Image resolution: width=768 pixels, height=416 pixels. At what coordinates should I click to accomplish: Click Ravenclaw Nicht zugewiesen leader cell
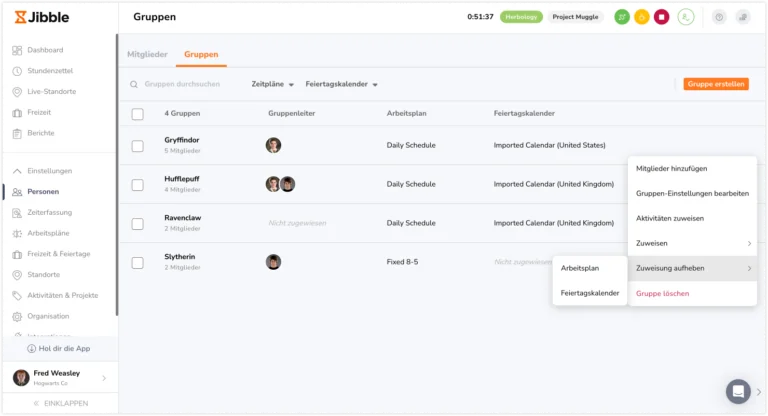click(297, 223)
